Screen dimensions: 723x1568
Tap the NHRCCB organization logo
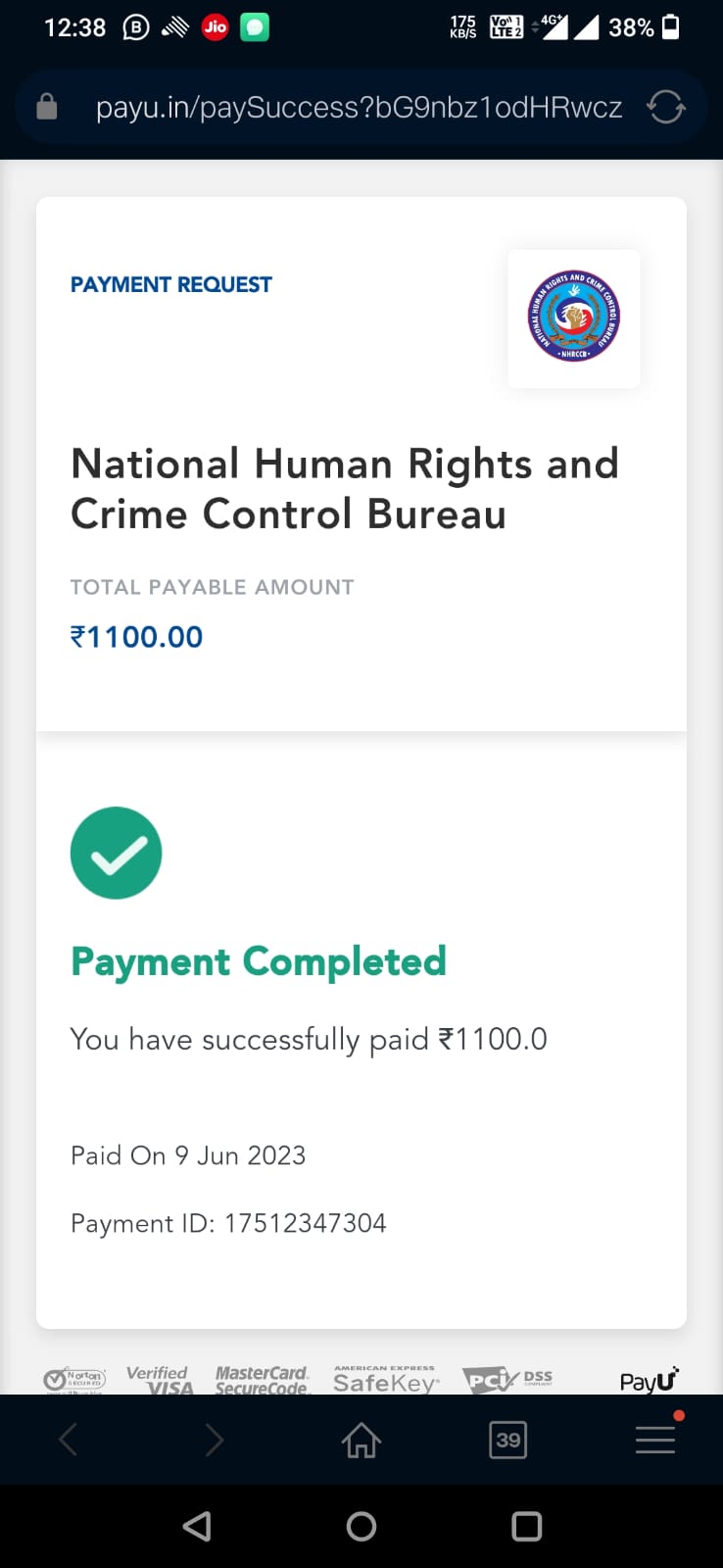click(x=574, y=318)
